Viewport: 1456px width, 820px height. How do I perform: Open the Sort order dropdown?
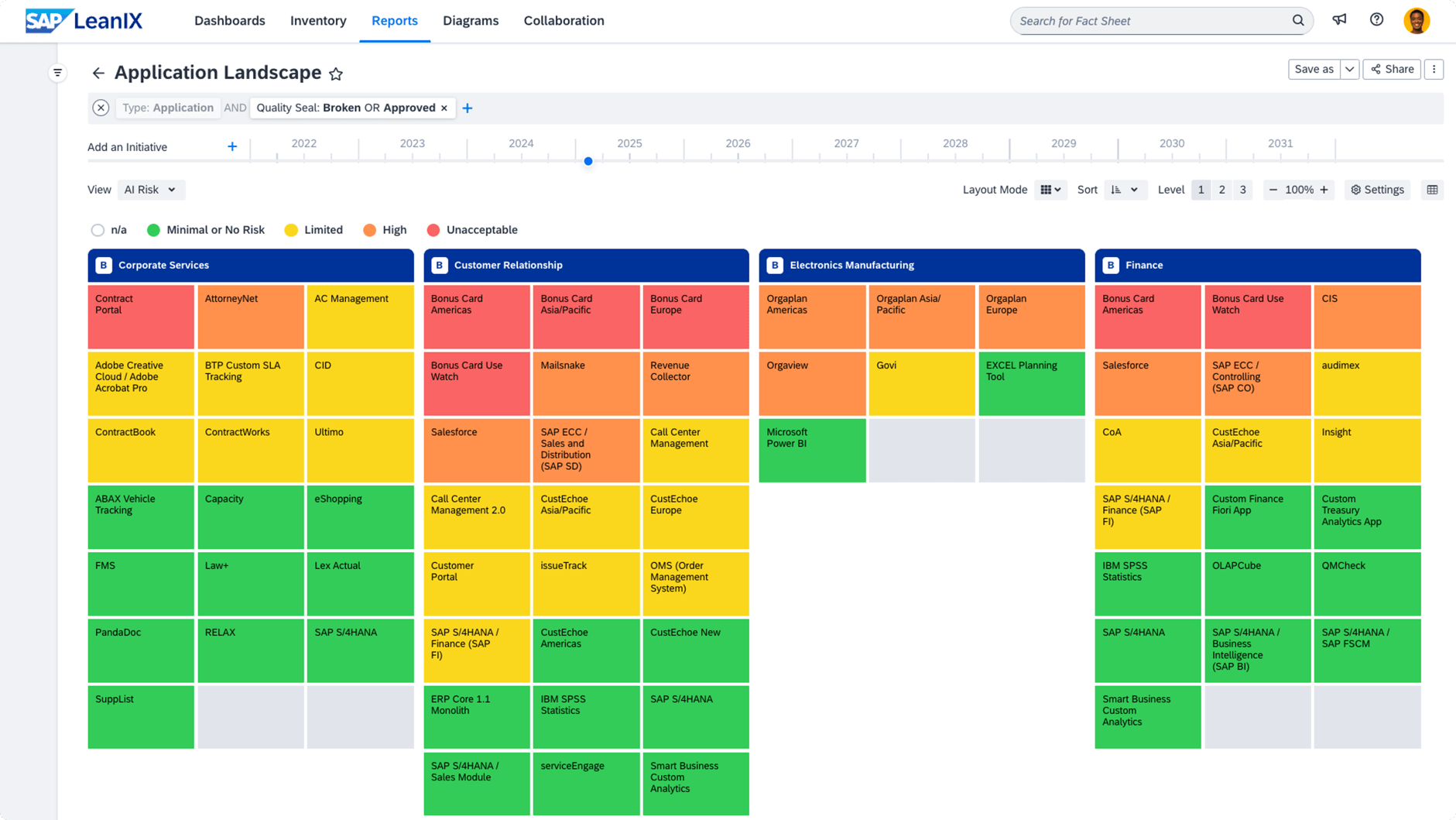1125,190
